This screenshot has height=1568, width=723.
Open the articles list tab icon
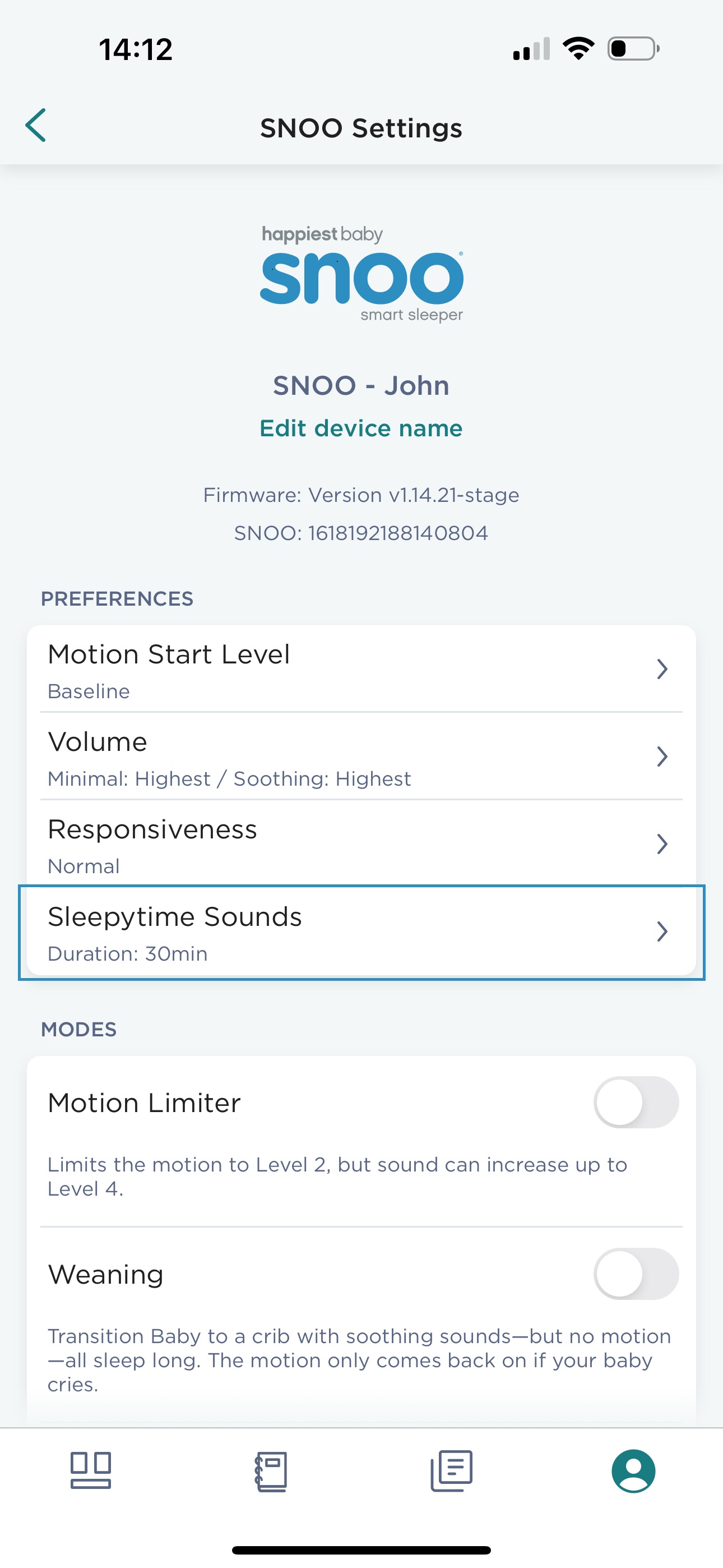coord(452,1470)
